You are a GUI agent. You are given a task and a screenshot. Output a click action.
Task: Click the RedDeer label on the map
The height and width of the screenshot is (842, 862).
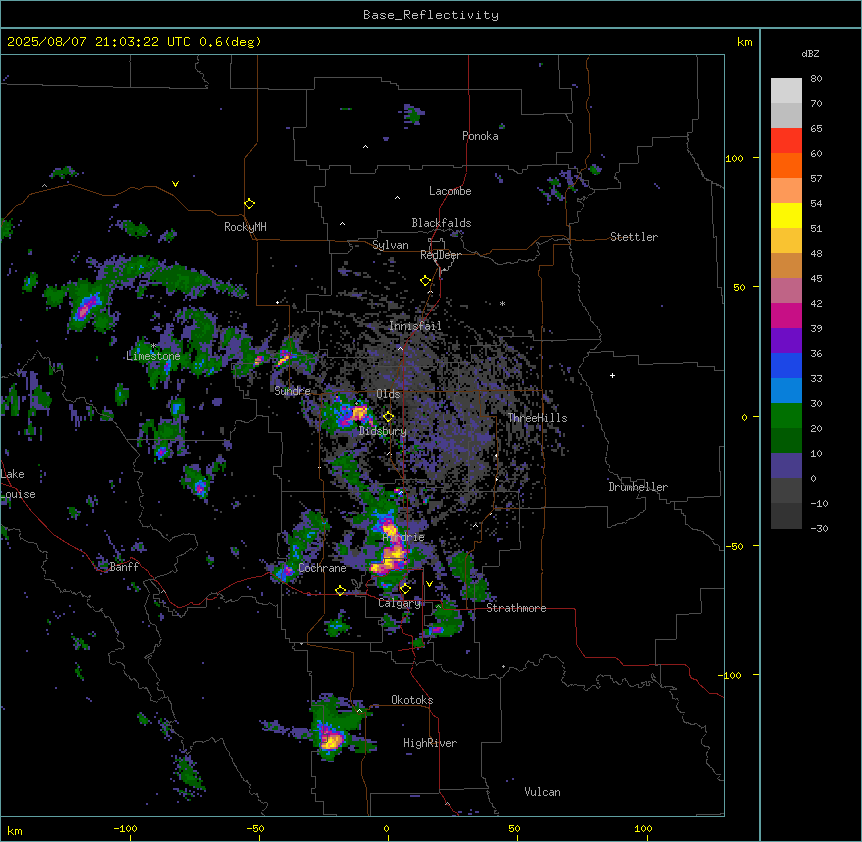click(440, 255)
